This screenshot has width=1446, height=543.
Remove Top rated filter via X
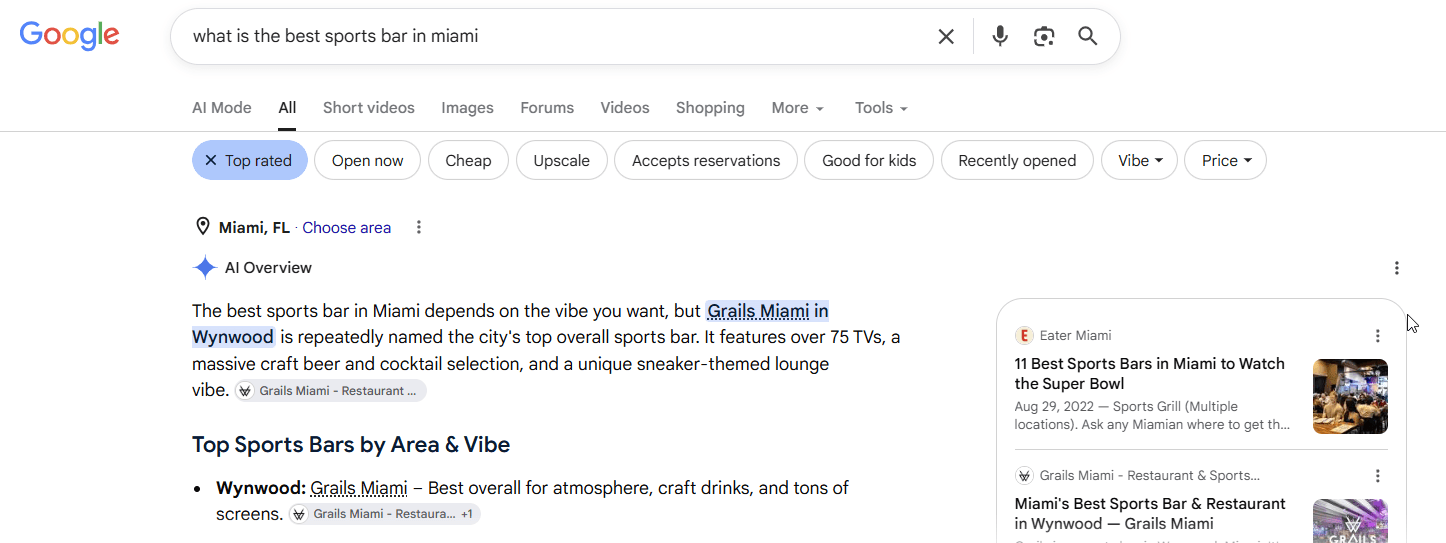(x=211, y=160)
